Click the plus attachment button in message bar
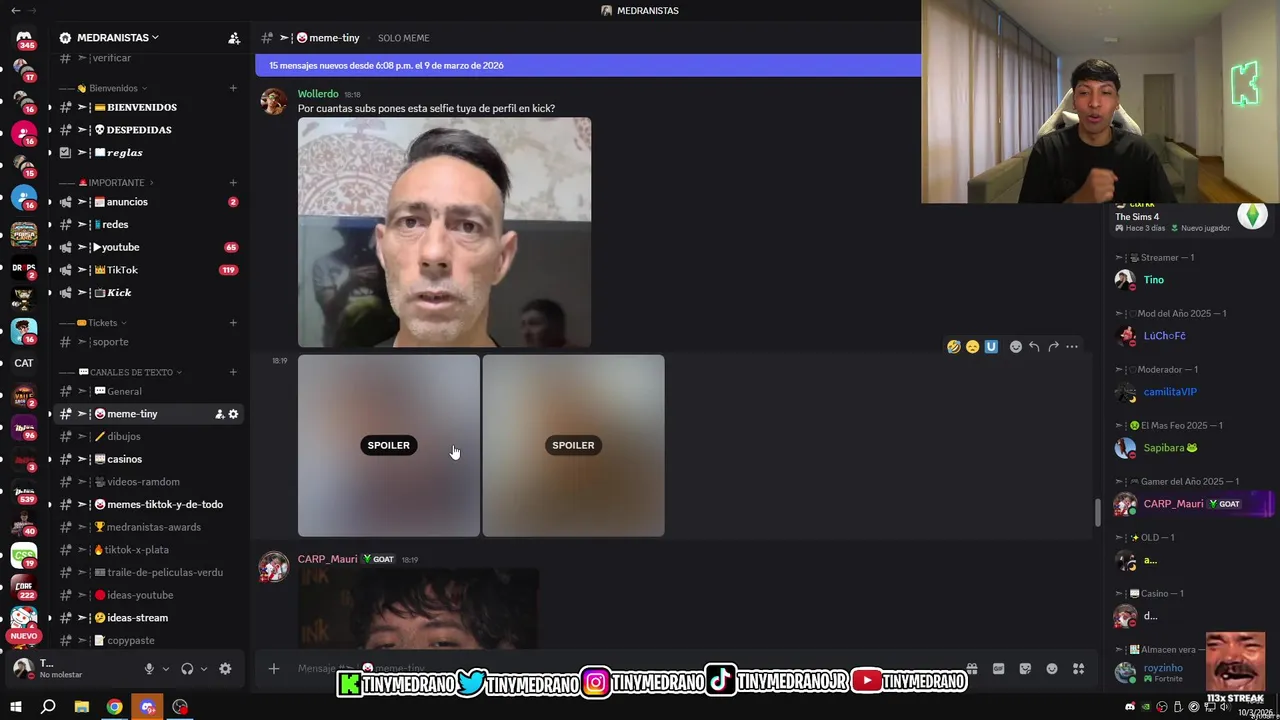Screen dimensions: 1280x720 coord(274,669)
